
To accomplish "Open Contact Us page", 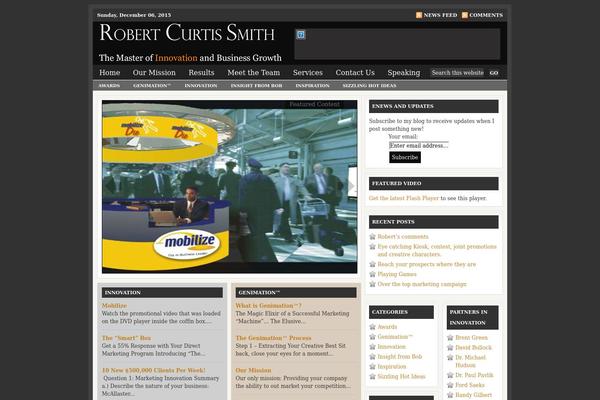I will [x=355, y=72].
